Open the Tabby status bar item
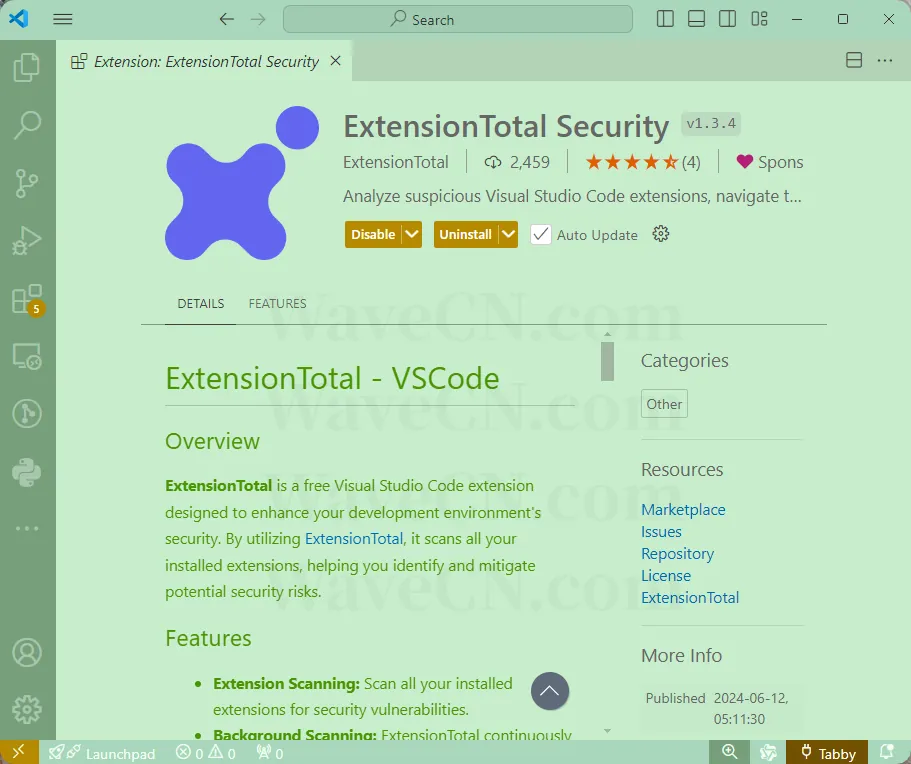The image size is (911, 764). pyautogui.click(x=827, y=752)
